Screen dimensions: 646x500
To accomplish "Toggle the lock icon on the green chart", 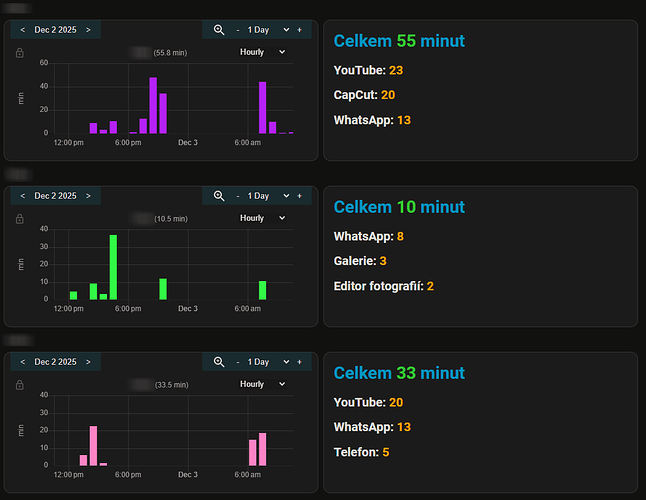I will pyautogui.click(x=20, y=218).
